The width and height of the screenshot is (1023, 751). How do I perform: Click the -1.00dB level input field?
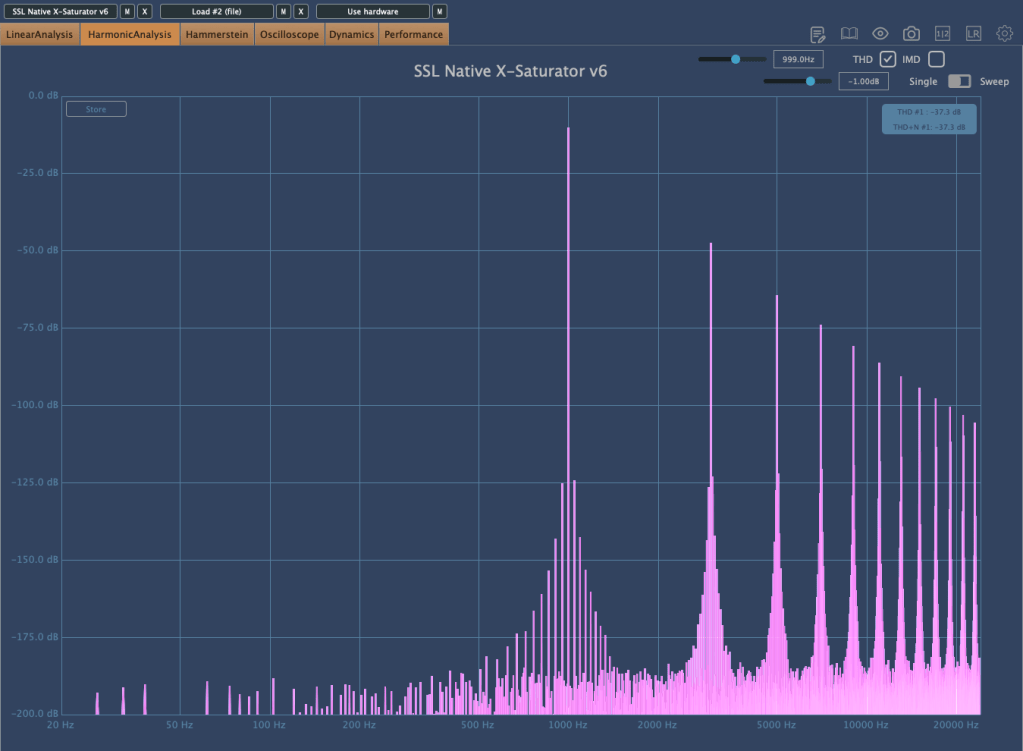coord(863,82)
